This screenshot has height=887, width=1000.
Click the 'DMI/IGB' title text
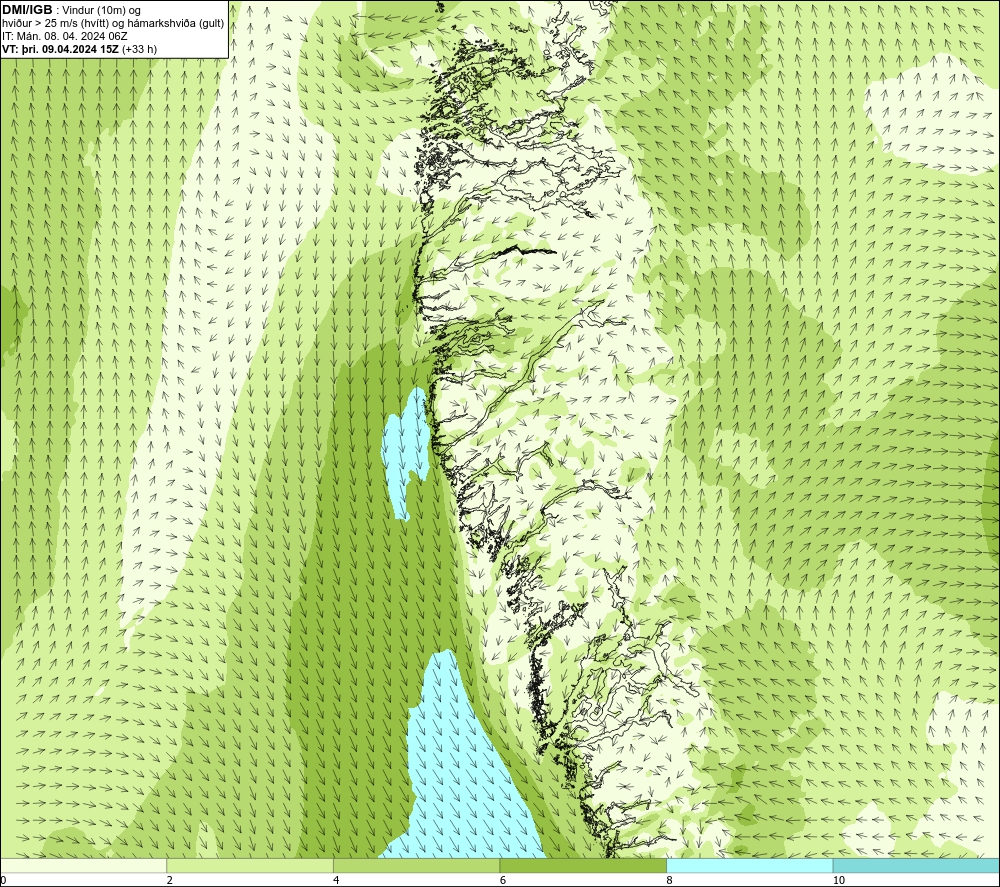pos(27,10)
